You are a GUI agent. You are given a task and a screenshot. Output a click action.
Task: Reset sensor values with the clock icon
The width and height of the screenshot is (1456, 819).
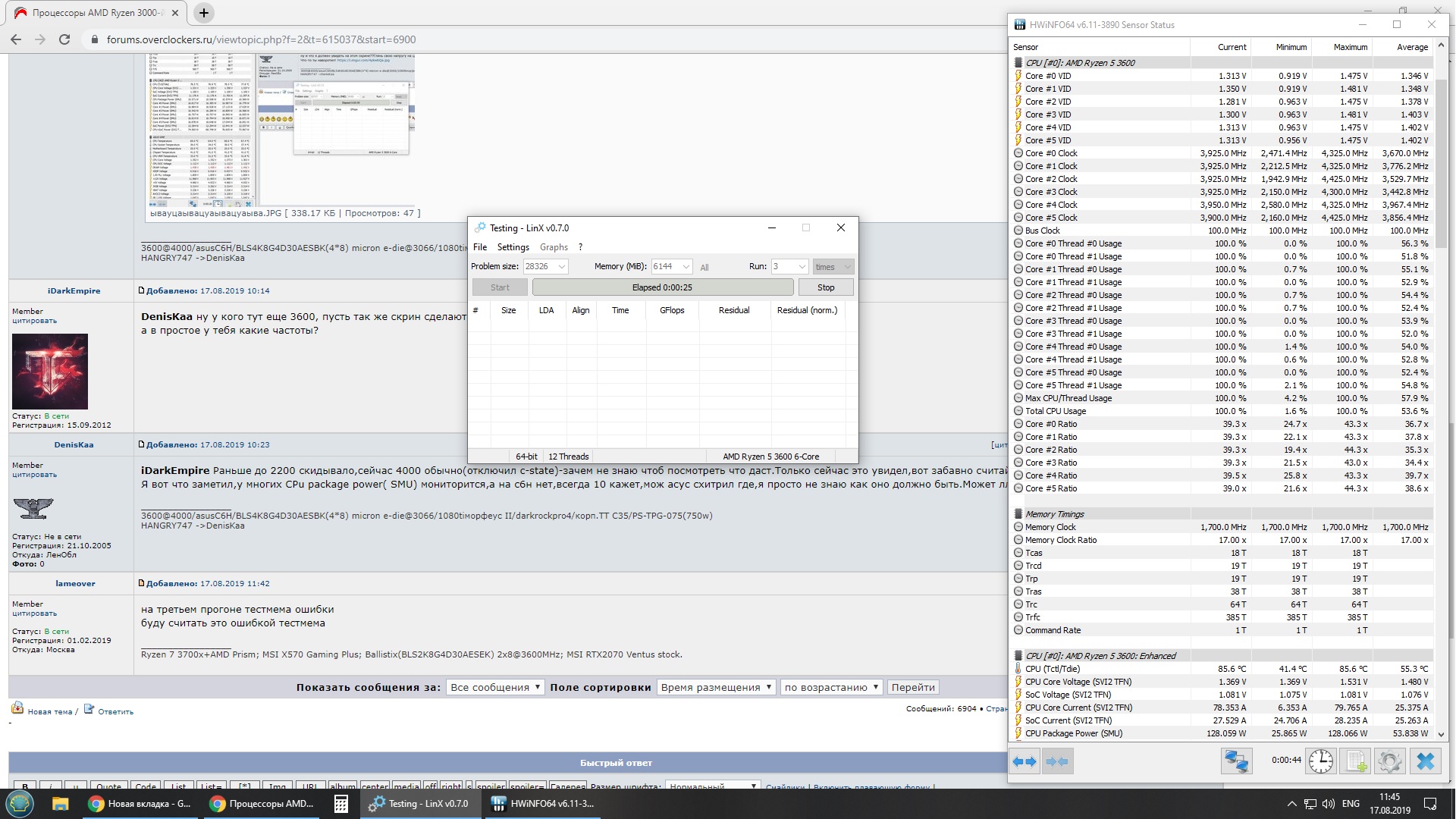point(1320,761)
